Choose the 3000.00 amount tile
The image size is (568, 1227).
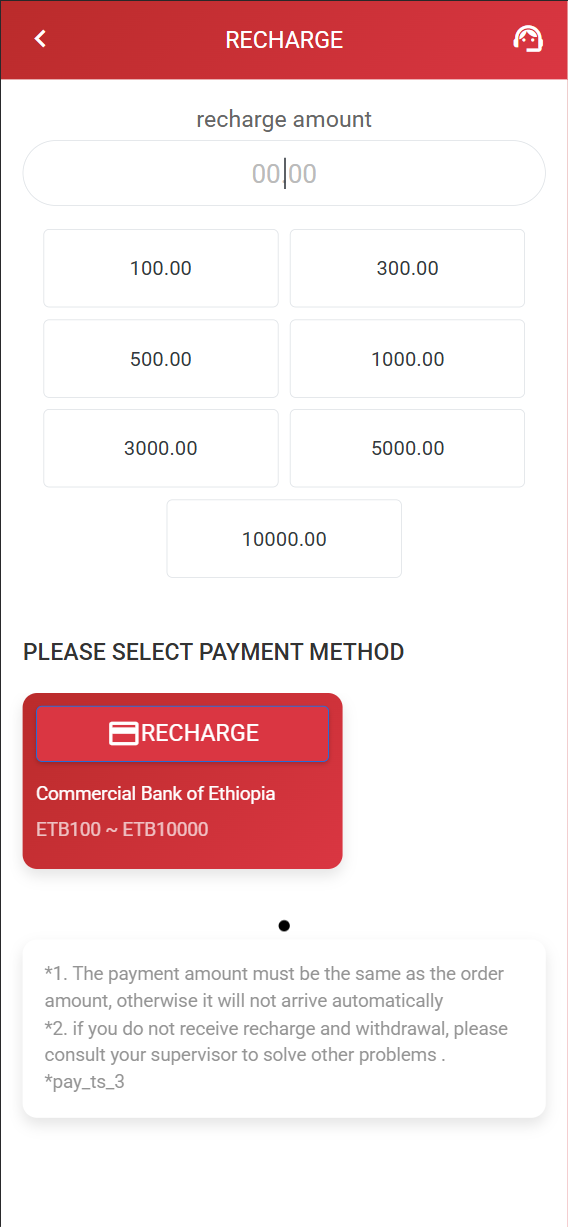click(x=161, y=448)
